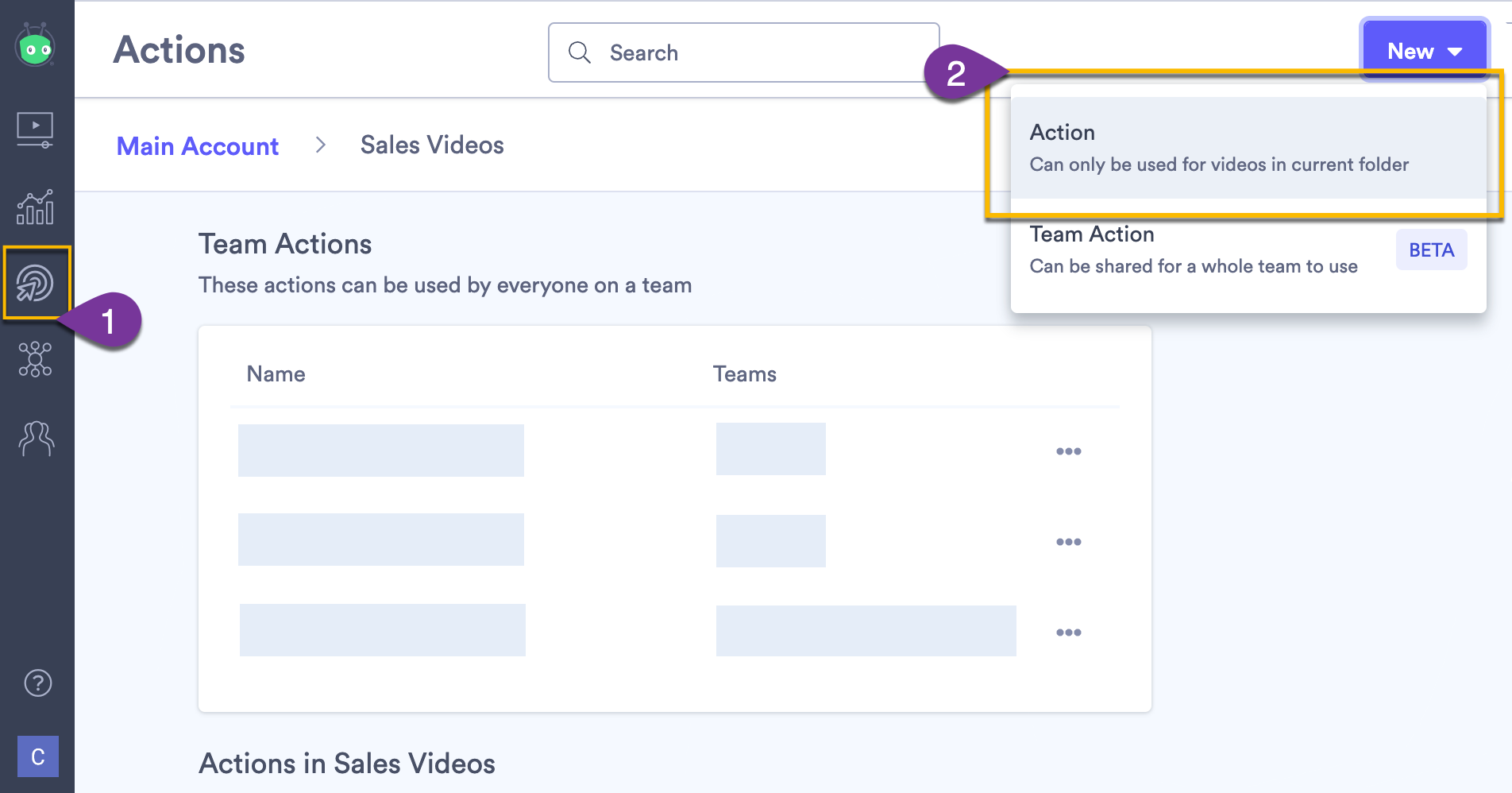Click the Help question mark icon
The height and width of the screenshot is (793, 1512).
tap(36, 682)
